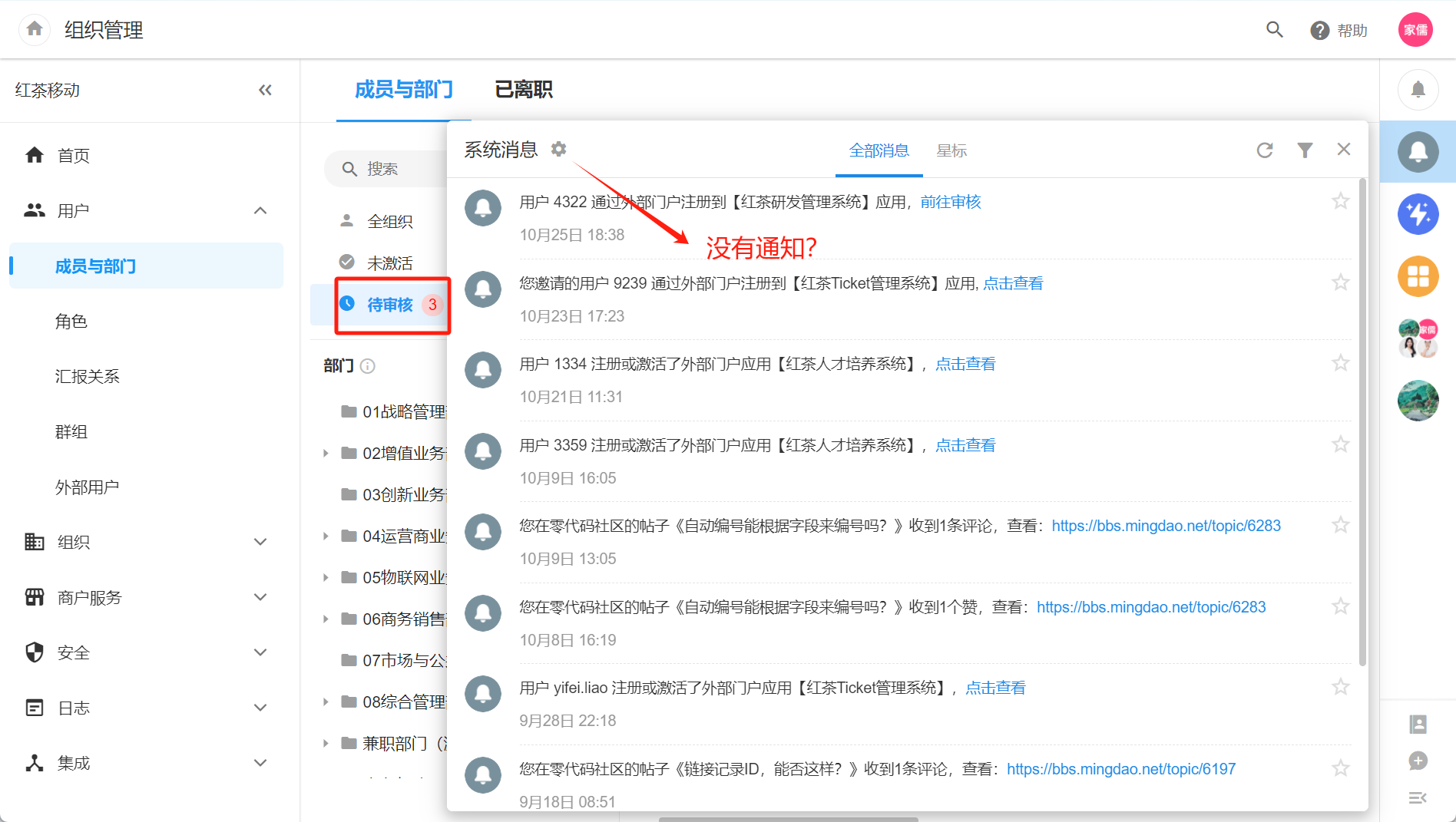
Task: Open the message filter funnel icon
Action: 1305,150
